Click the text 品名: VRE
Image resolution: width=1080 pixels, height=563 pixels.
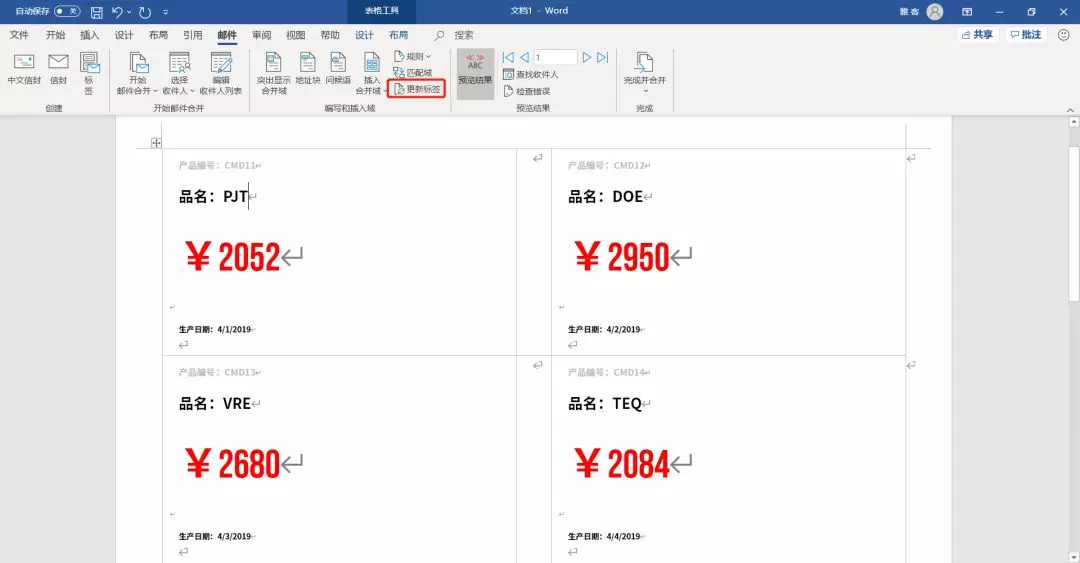pyautogui.click(x=215, y=403)
